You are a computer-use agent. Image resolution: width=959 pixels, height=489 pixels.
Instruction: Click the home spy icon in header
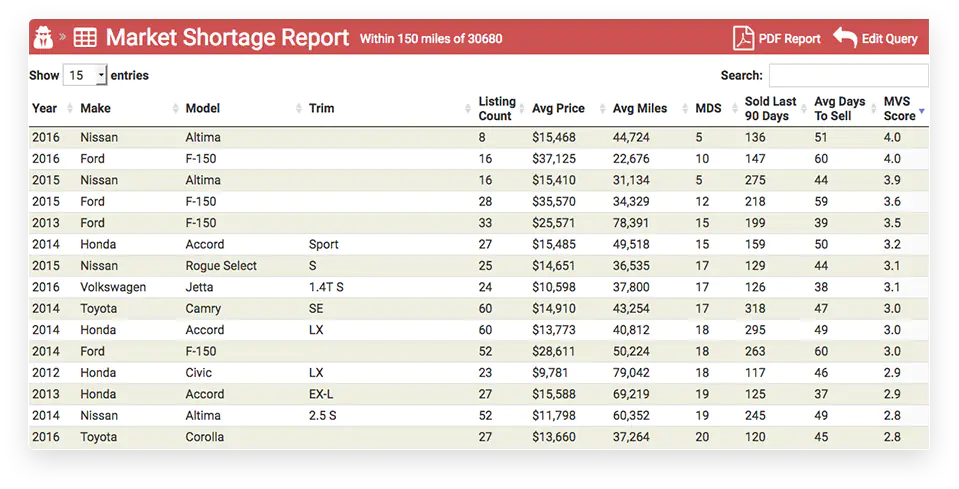[43, 37]
